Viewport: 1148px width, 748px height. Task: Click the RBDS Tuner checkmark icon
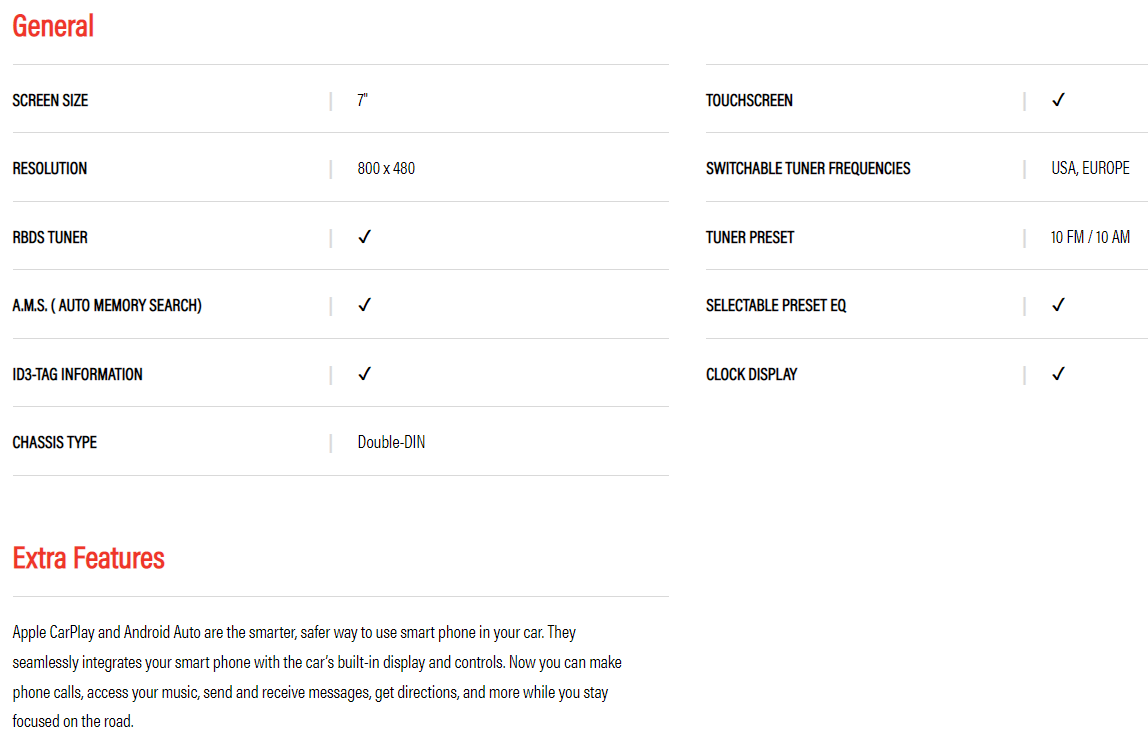click(x=365, y=237)
